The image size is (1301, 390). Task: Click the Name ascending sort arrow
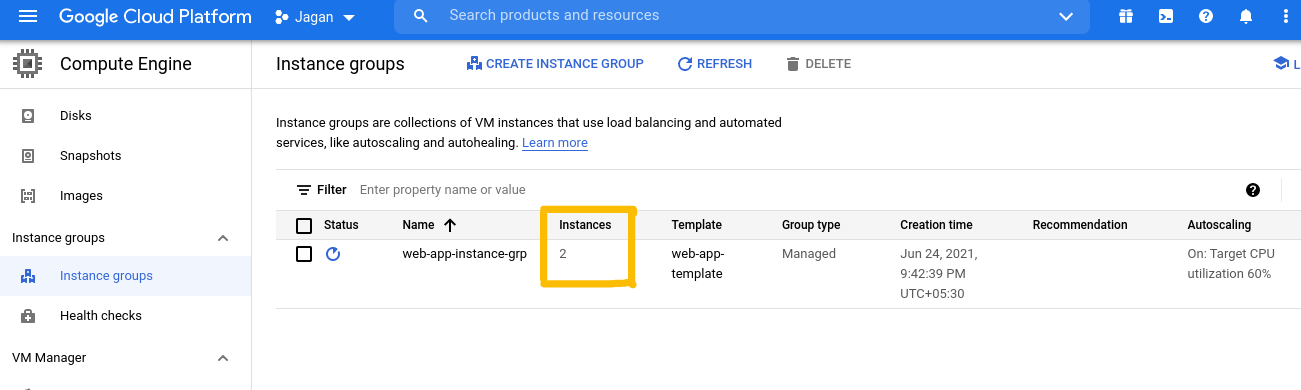449,225
